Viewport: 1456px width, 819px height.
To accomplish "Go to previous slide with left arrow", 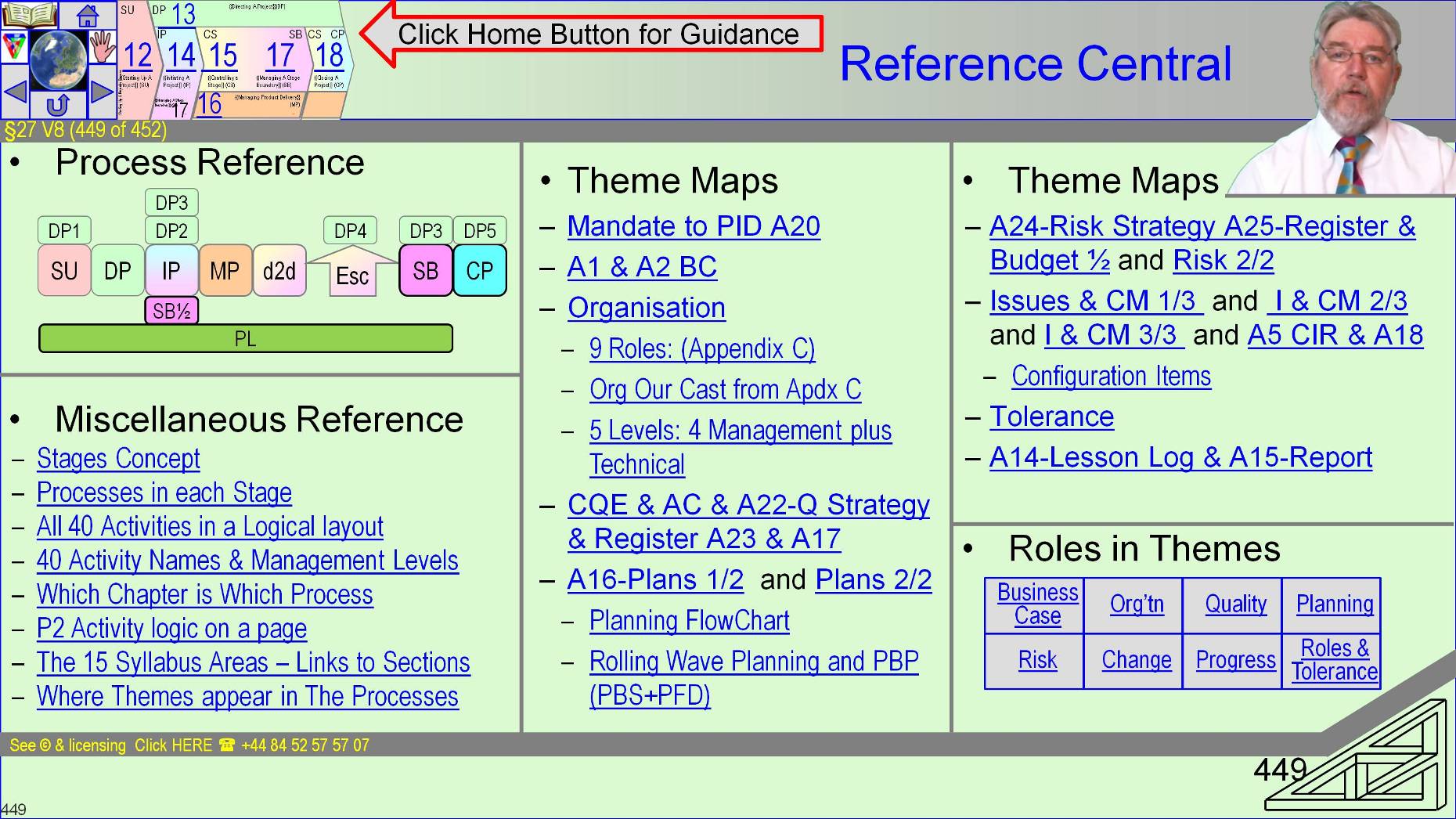I will point(15,92).
